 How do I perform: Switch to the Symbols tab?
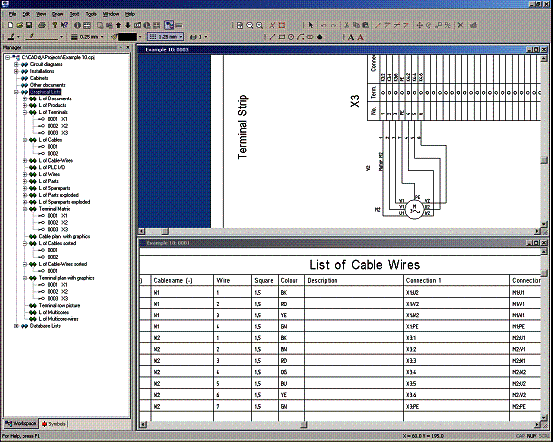pyautogui.click(x=53, y=424)
